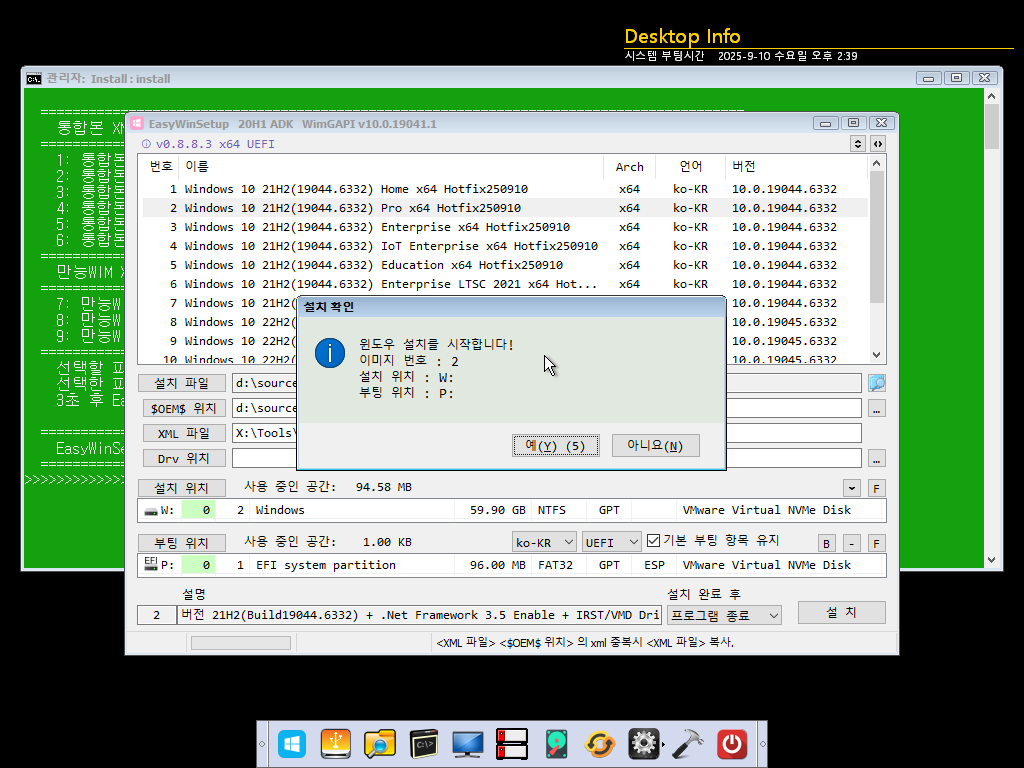Image resolution: width=1024 pixels, height=768 pixels.
Task: Select the Enterprise LTSC 2021 x64 row
Action: point(505,283)
